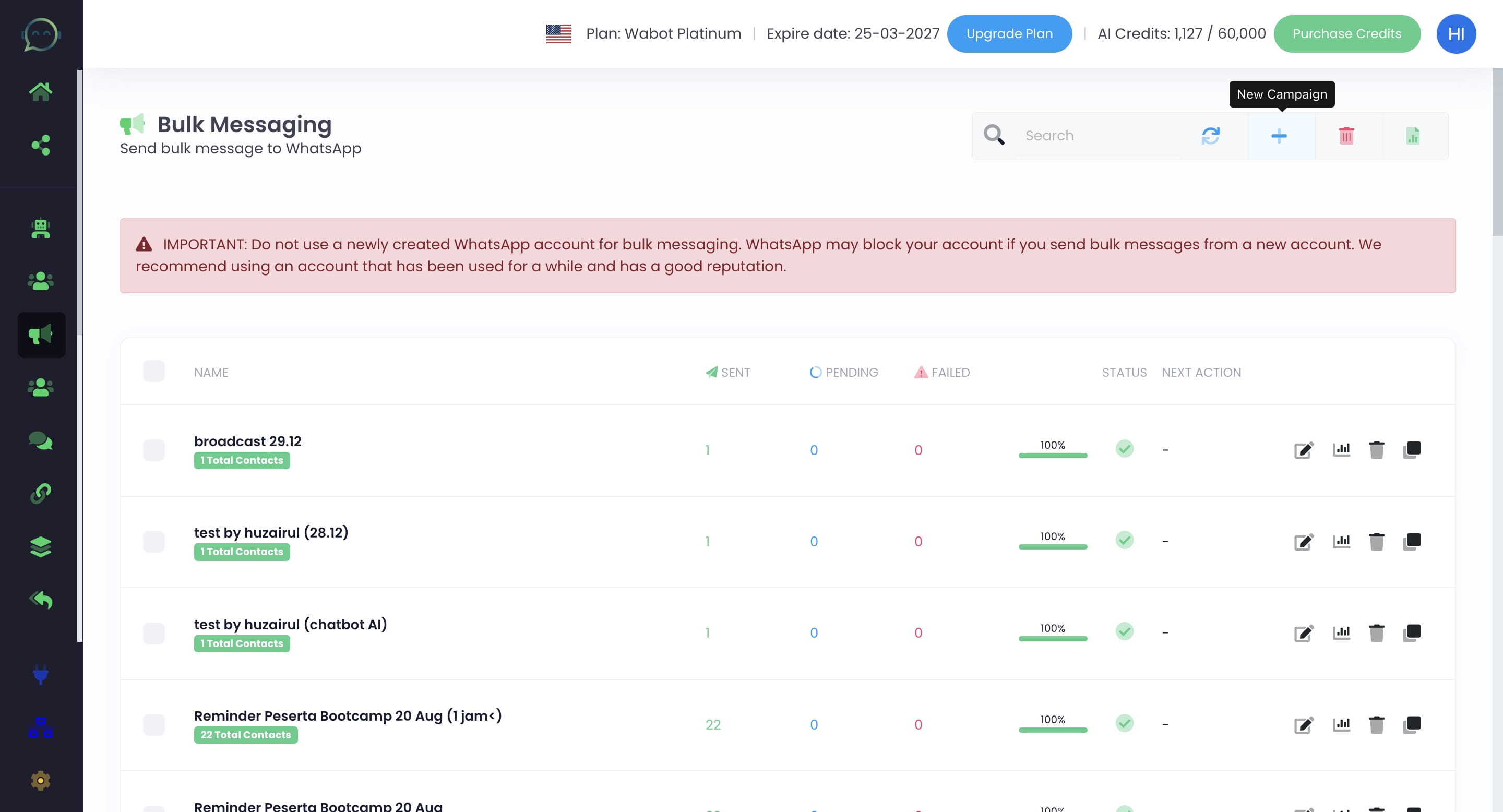Click the Upgrade Plan button
Screen dimensions: 1503x812
click(x=1009, y=34)
